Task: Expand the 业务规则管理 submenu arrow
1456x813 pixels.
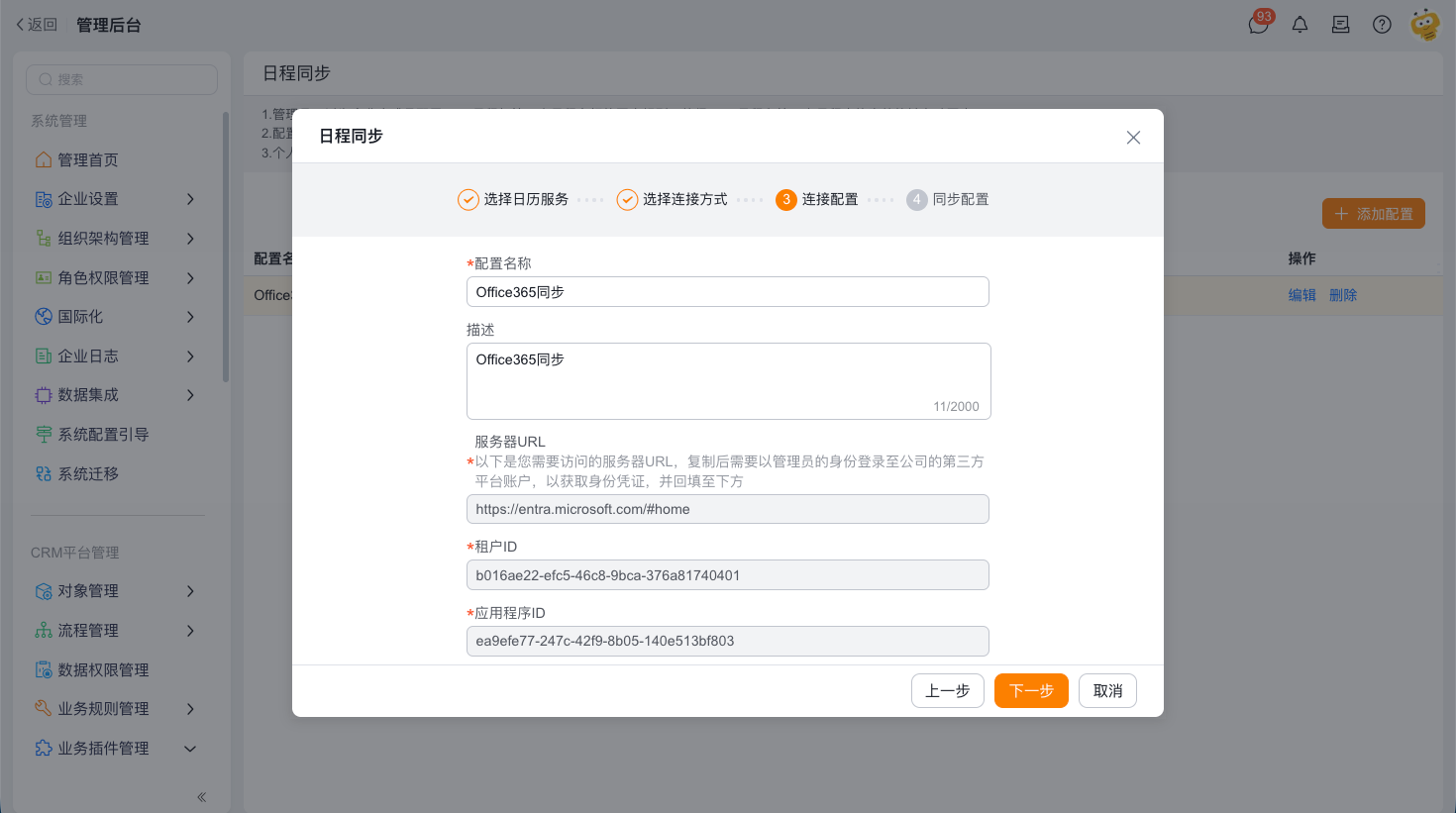Action: tap(190, 708)
